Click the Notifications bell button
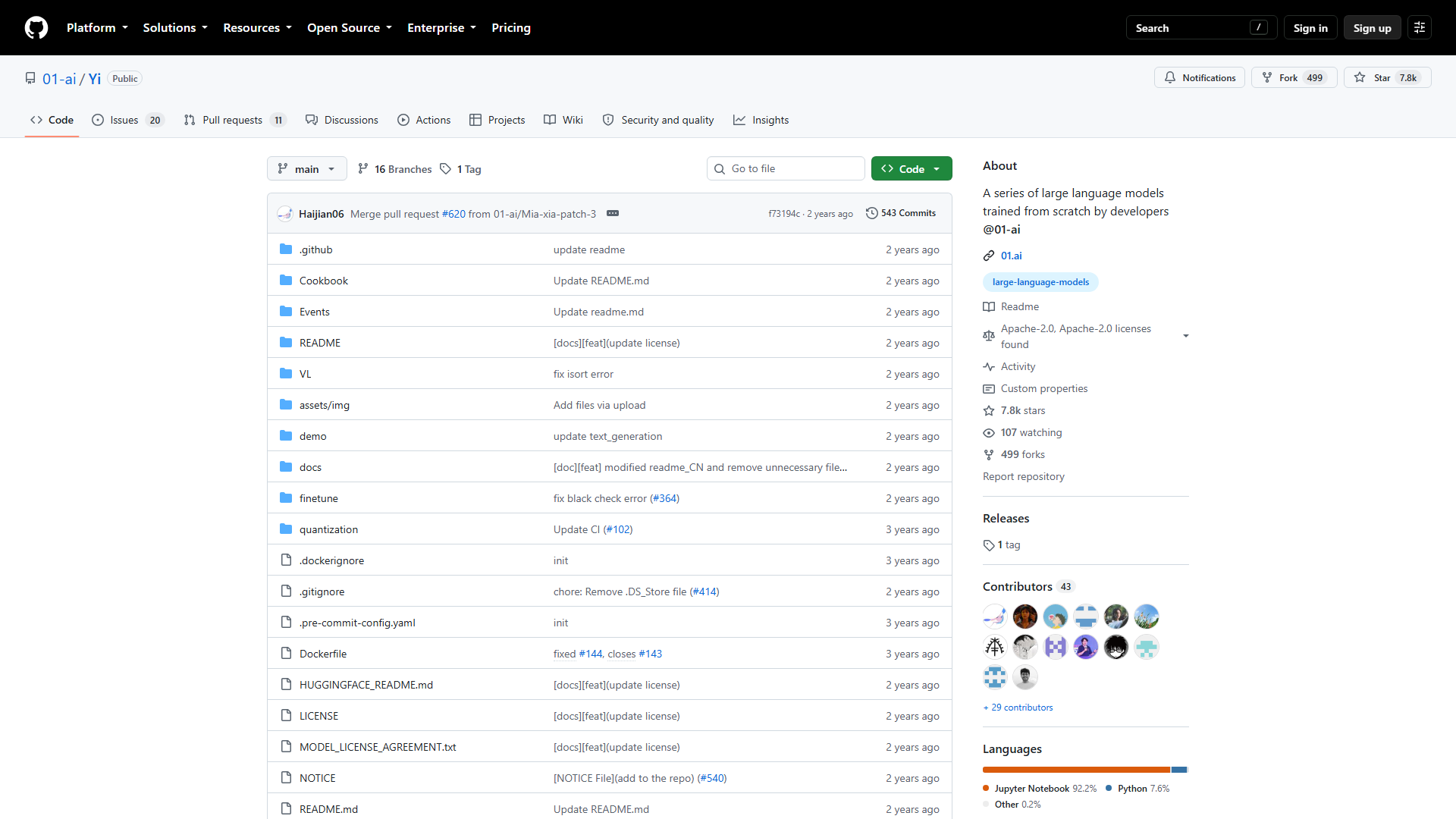 [x=1199, y=78]
